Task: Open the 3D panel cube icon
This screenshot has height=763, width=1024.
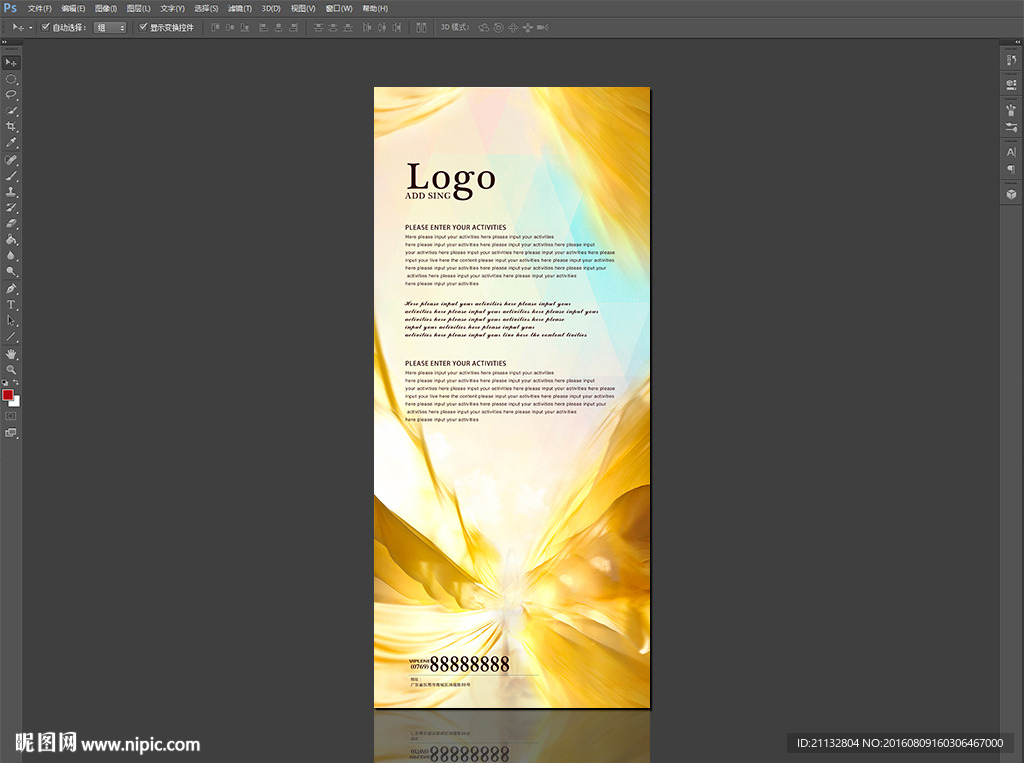Action: tap(1011, 194)
